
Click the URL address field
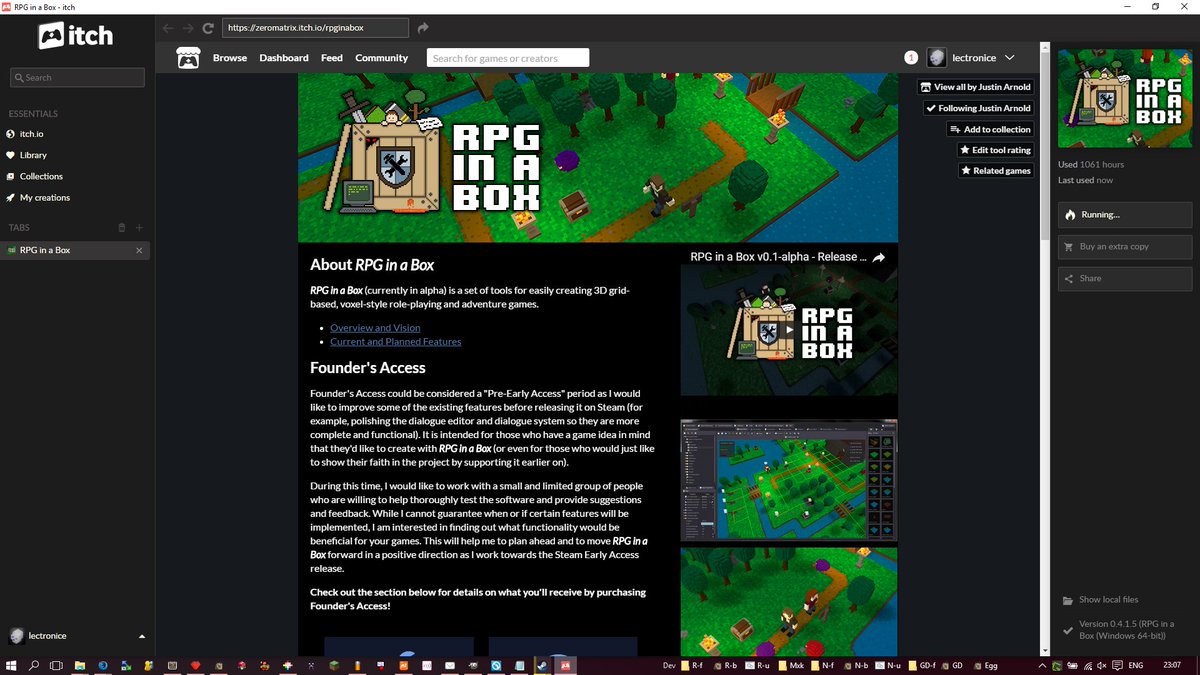pyautogui.click(x=315, y=28)
